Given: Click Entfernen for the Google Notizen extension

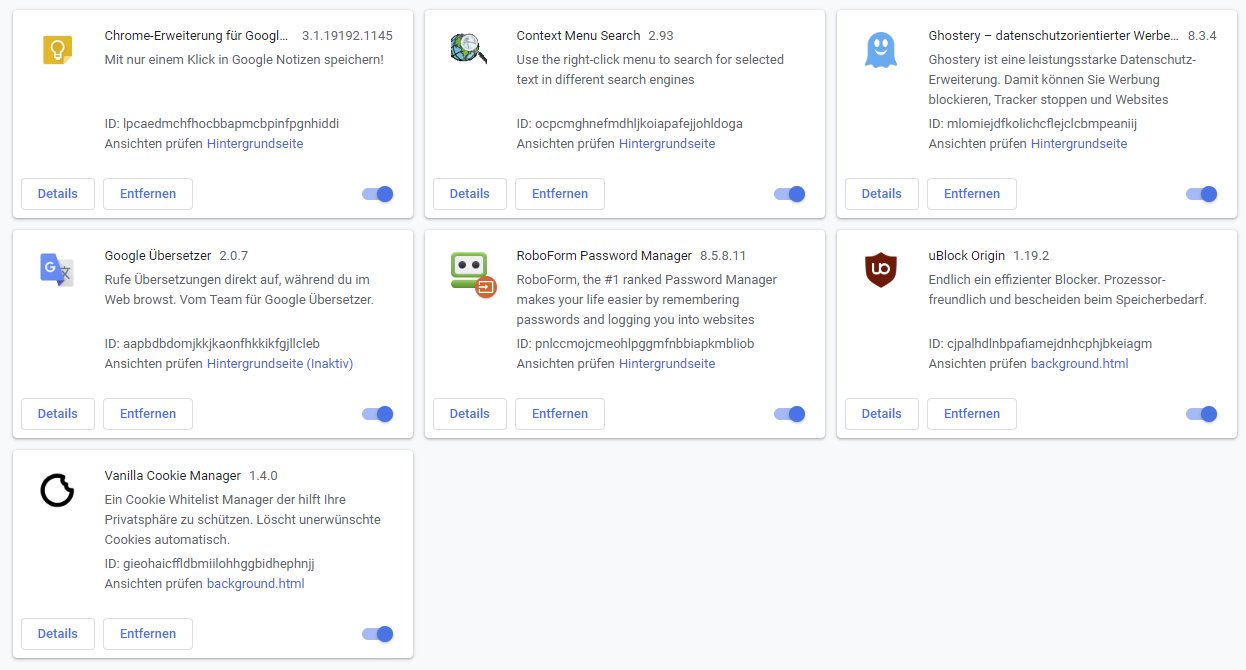Looking at the screenshot, I should (x=148, y=194).
